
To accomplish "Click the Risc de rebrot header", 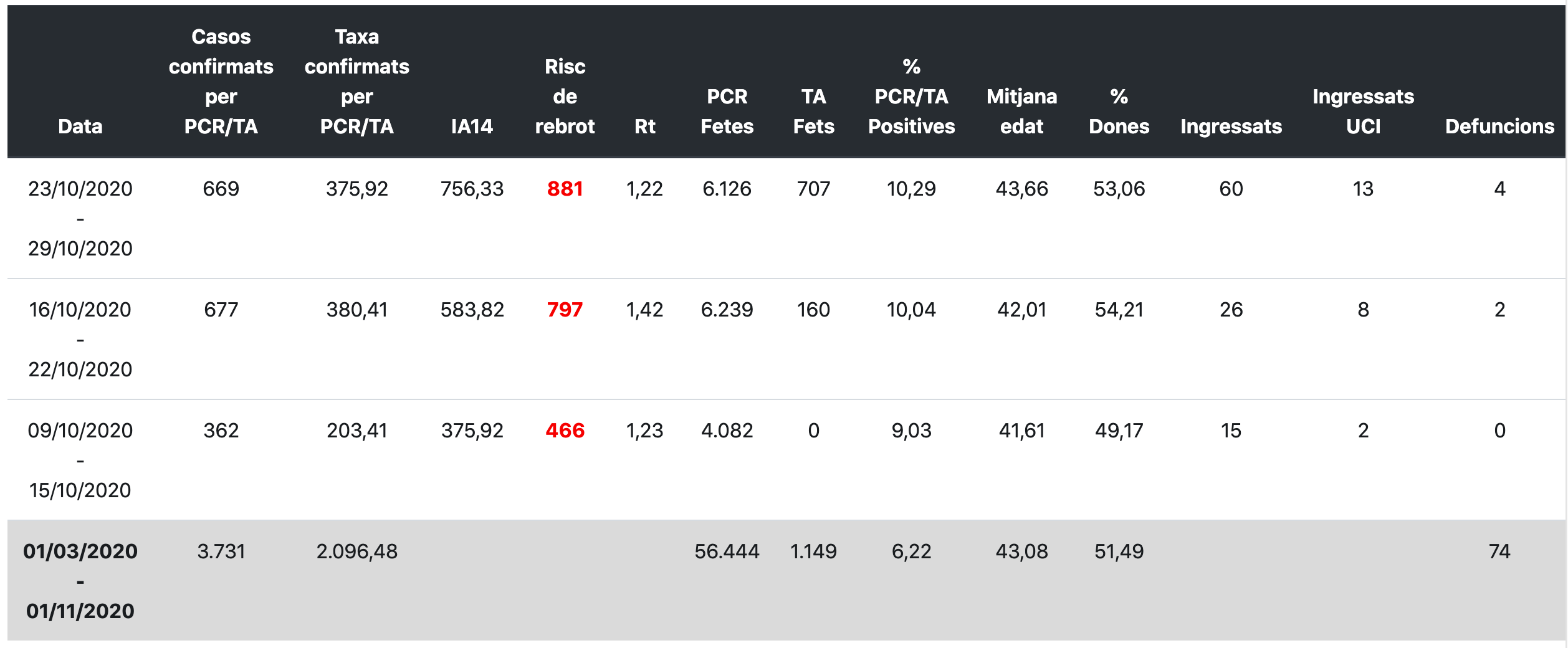I will (565, 97).
